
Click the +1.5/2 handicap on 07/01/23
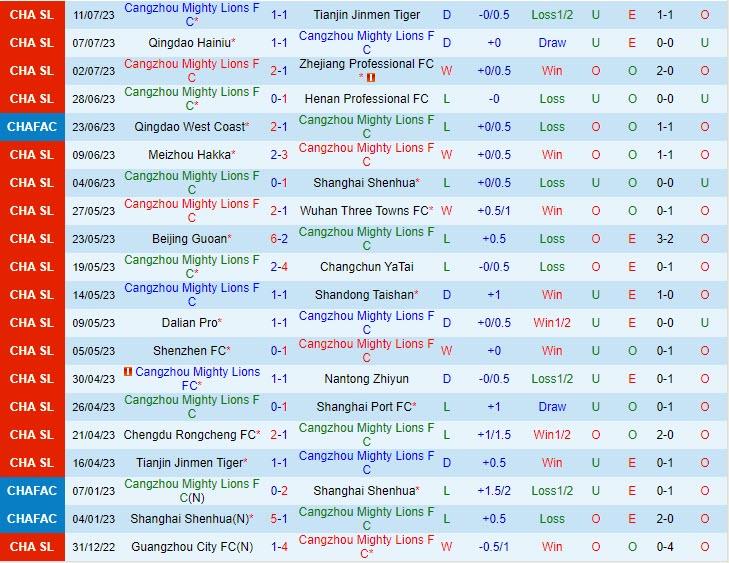click(x=494, y=491)
